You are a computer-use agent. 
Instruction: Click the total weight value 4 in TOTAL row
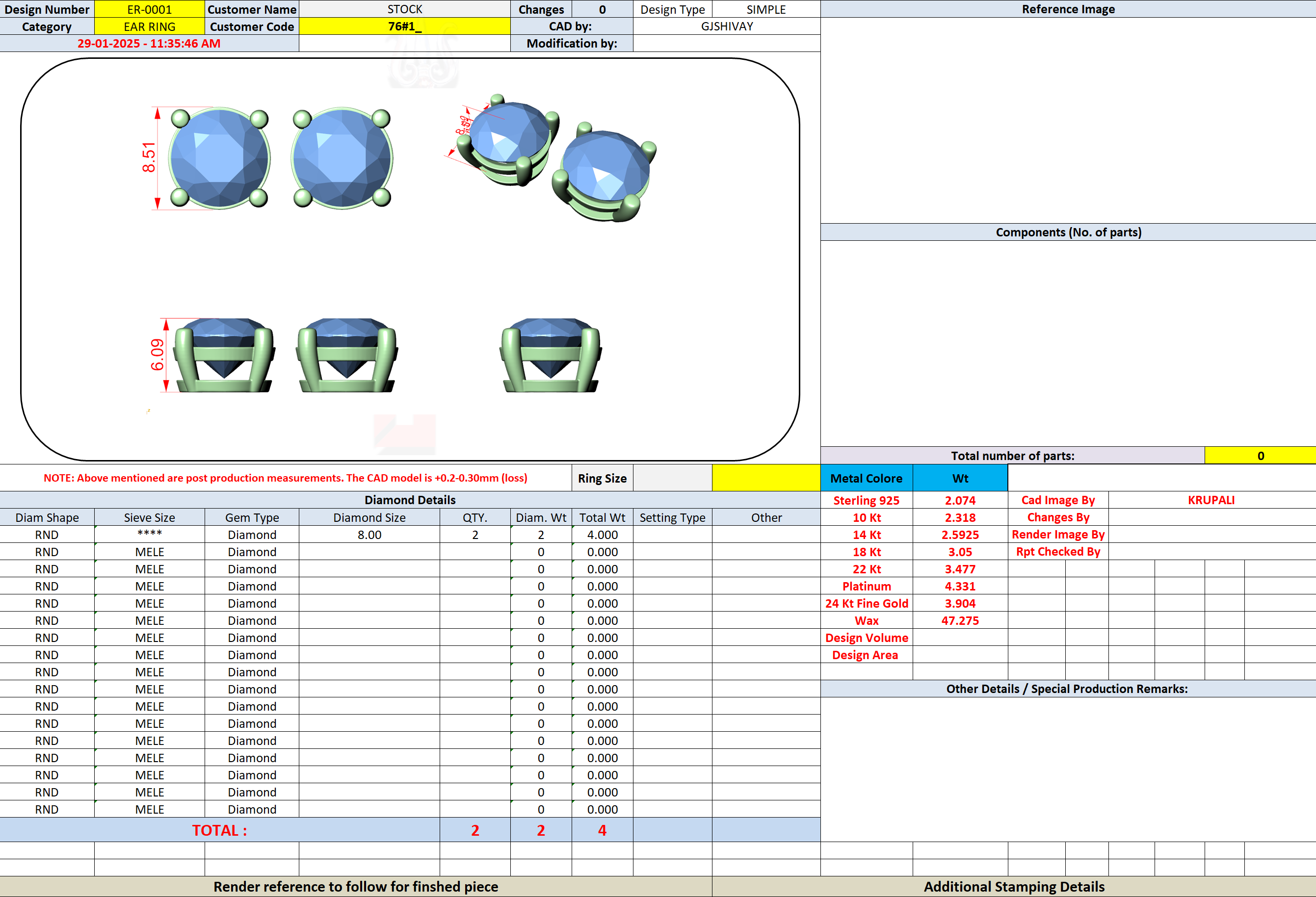(x=602, y=830)
